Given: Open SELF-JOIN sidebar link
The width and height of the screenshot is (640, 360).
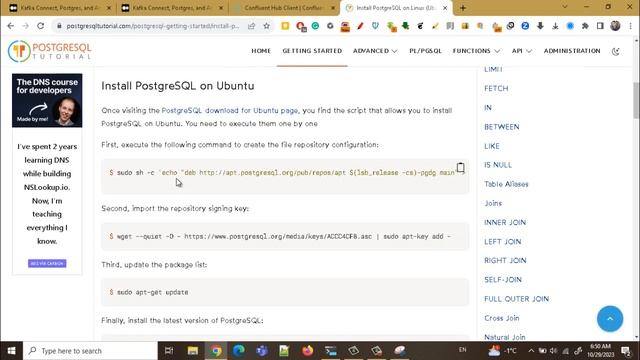Looking at the screenshot, I should pyautogui.click(x=503, y=280).
